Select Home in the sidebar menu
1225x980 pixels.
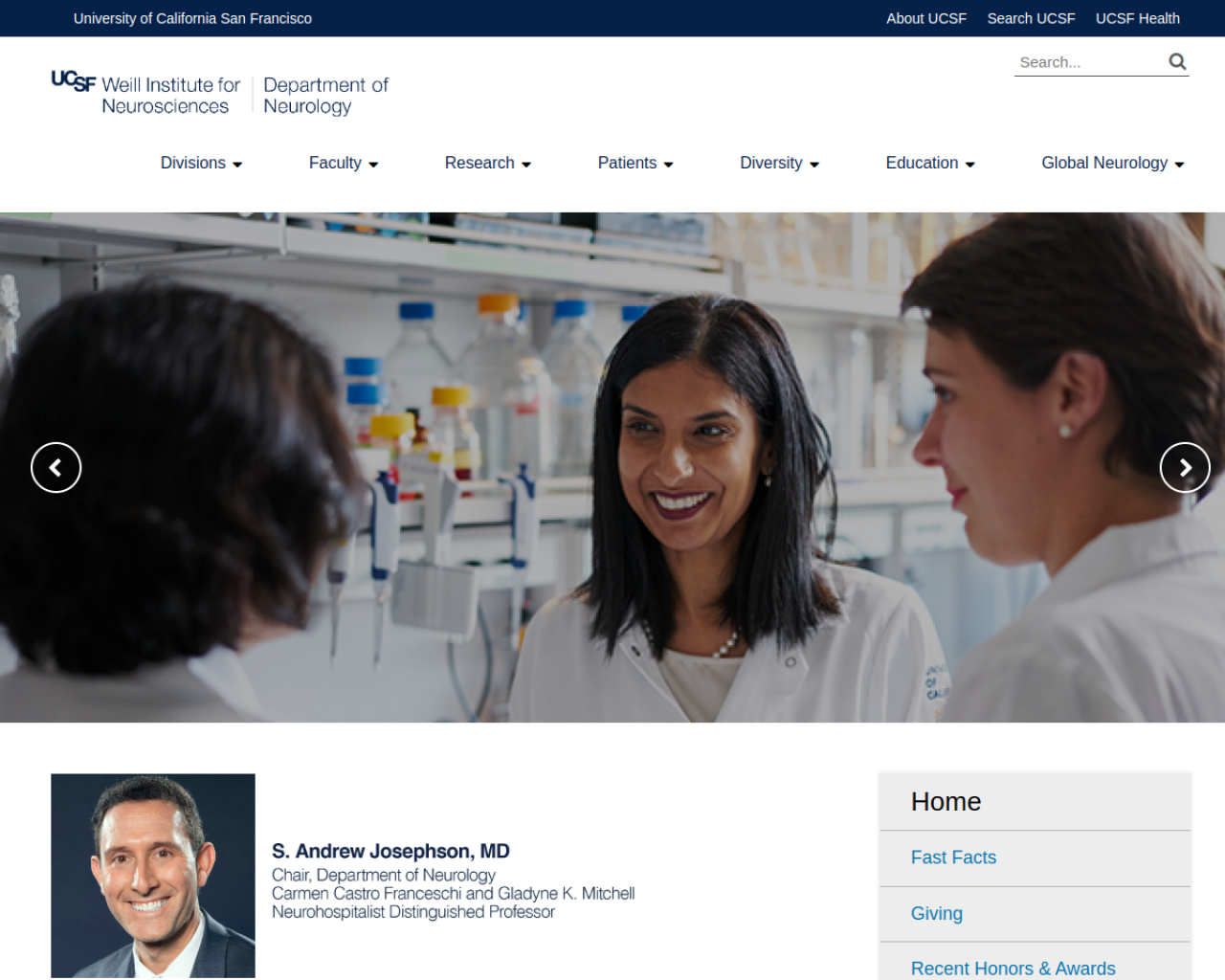click(x=946, y=802)
